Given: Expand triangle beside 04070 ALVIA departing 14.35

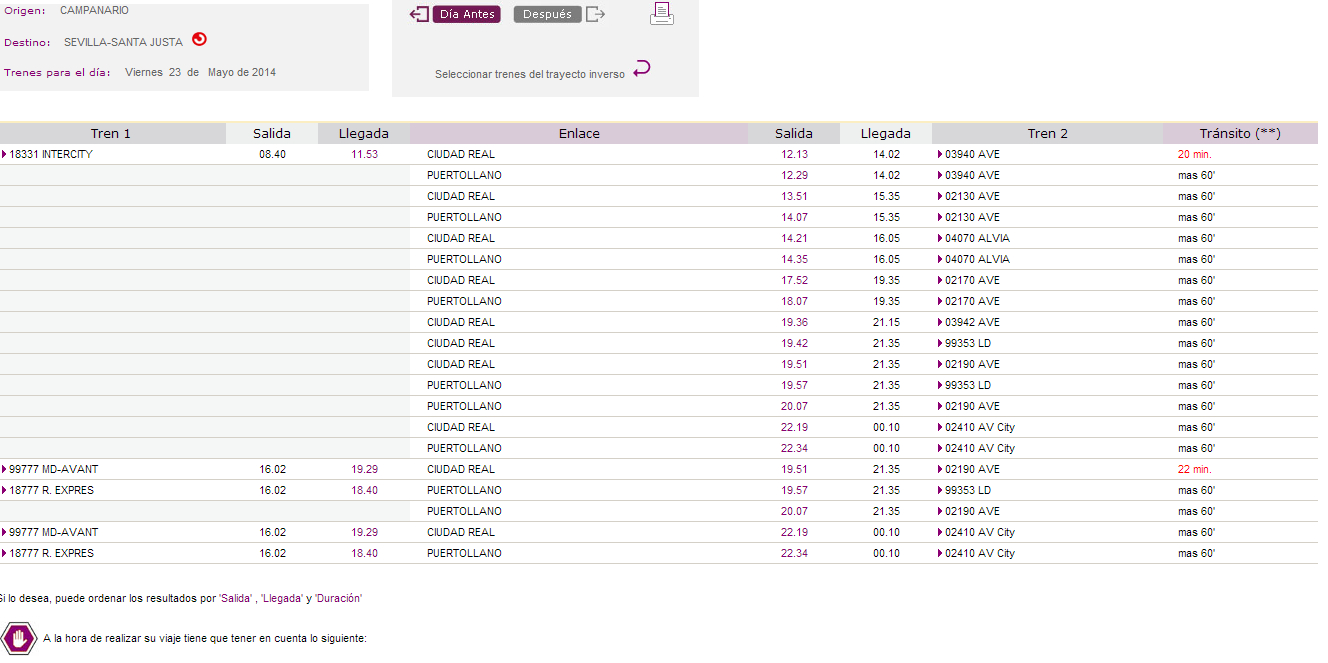Looking at the screenshot, I should click(940, 259).
